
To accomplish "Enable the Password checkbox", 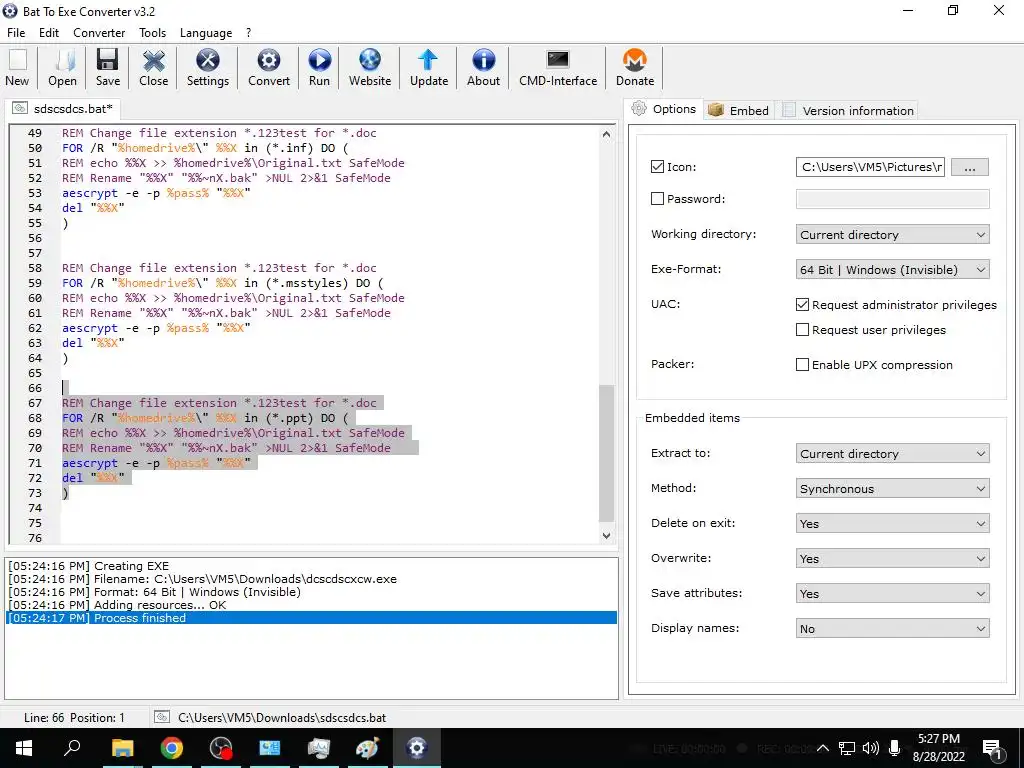I will point(658,199).
